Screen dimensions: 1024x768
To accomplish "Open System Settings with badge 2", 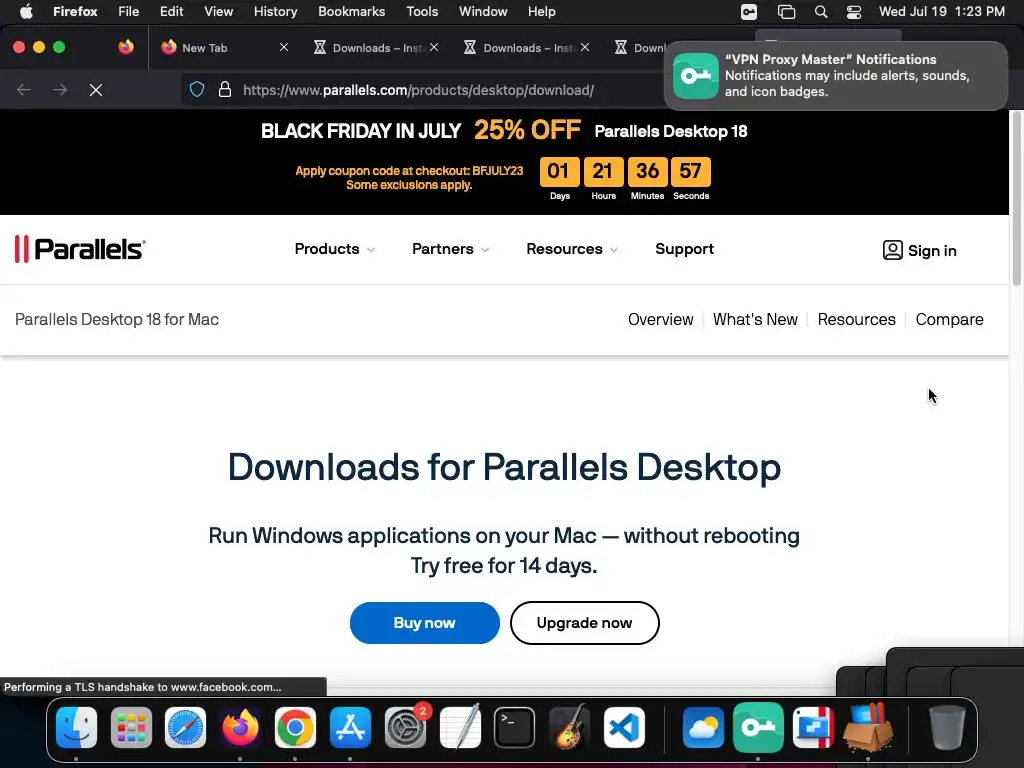I will [x=405, y=727].
